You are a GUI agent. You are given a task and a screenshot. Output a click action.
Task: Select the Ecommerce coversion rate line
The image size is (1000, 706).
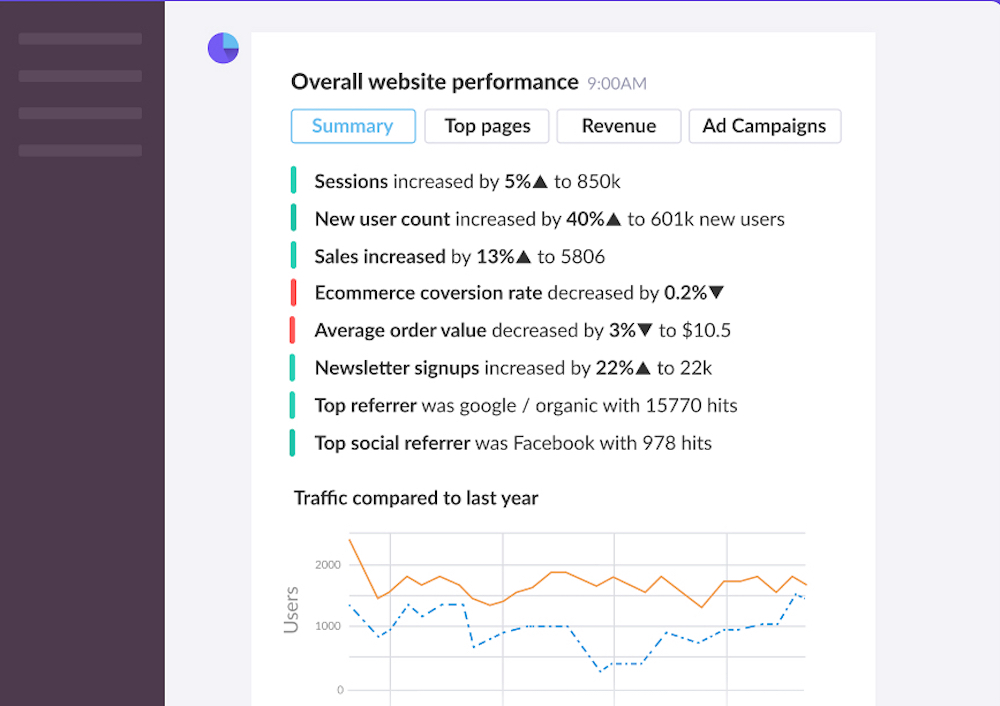(520, 293)
